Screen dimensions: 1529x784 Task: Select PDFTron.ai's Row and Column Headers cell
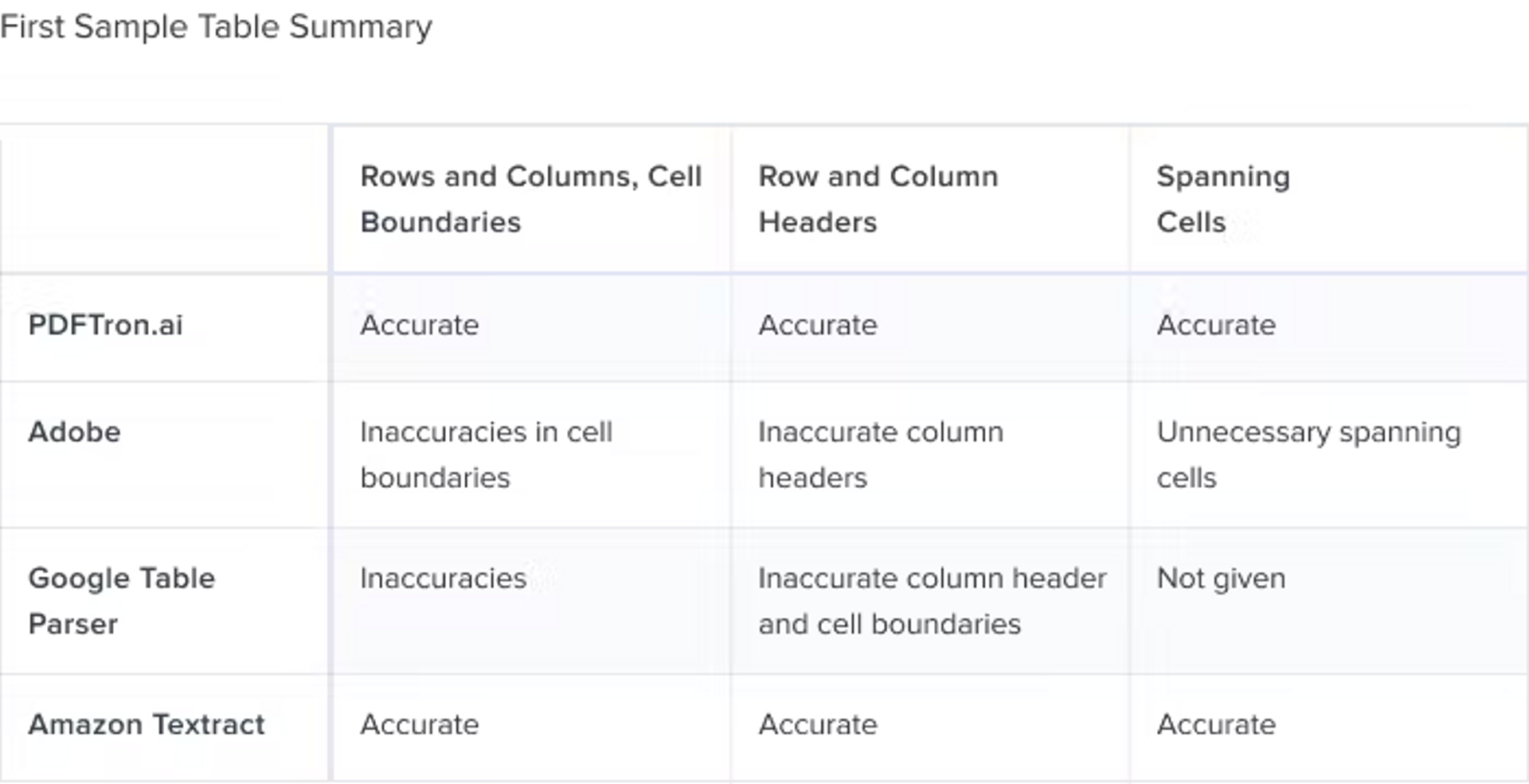pyautogui.click(x=818, y=326)
